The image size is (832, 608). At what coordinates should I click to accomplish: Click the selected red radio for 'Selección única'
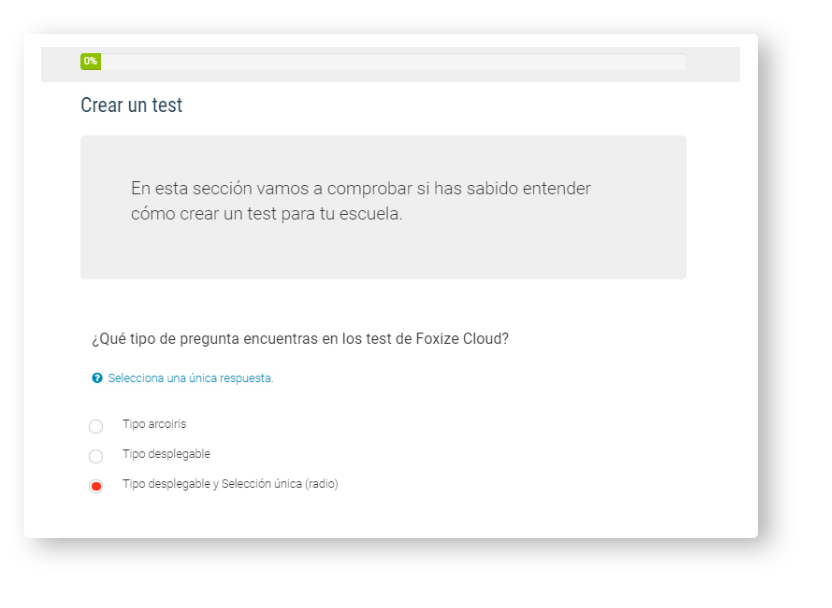click(x=96, y=486)
